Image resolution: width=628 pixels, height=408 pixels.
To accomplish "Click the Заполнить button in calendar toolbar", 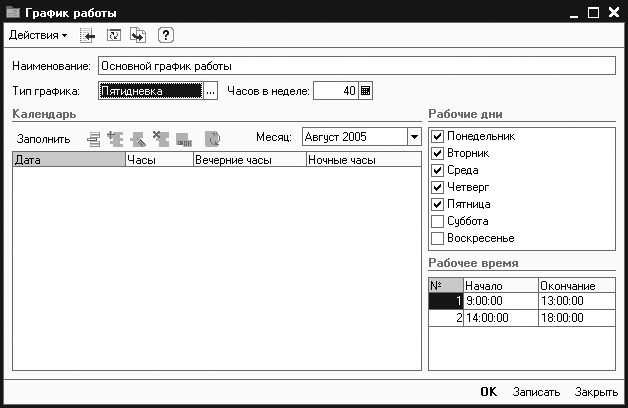I will pyautogui.click(x=43, y=138).
